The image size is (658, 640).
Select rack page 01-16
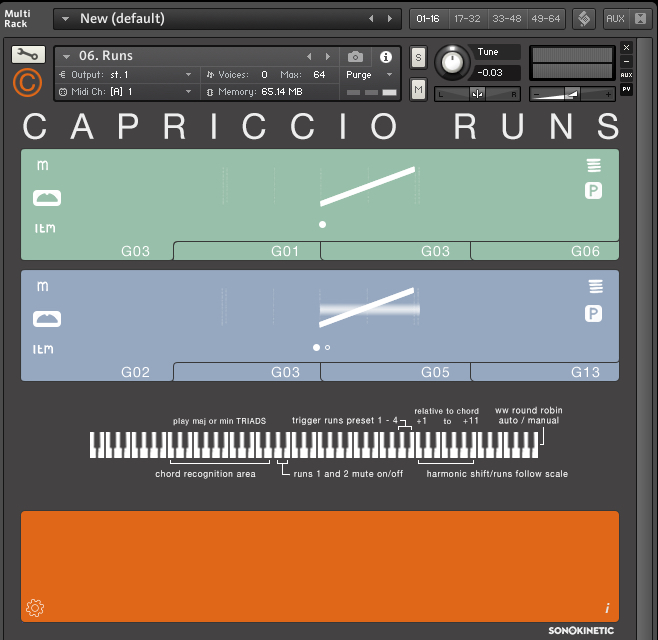click(428, 18)
